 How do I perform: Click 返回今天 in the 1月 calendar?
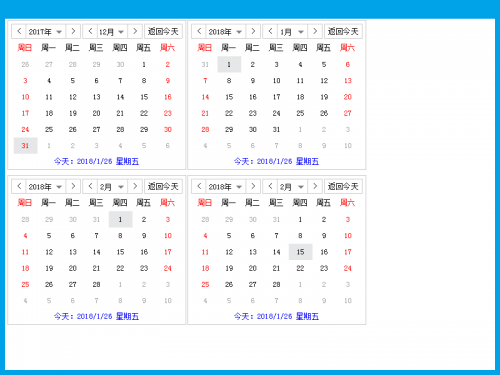point(343,31)
